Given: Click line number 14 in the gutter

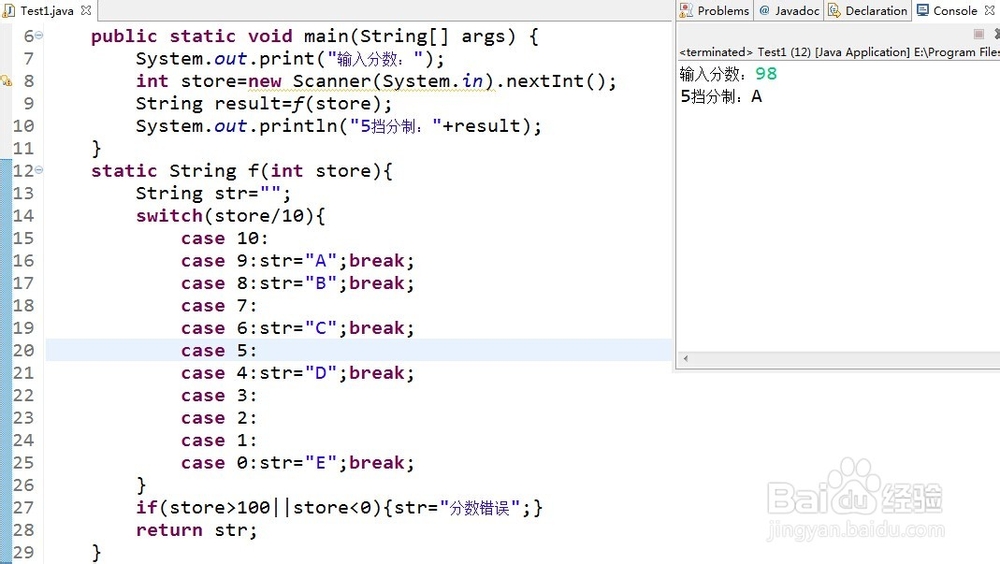Looking at the screenshot, I should 24,216.
